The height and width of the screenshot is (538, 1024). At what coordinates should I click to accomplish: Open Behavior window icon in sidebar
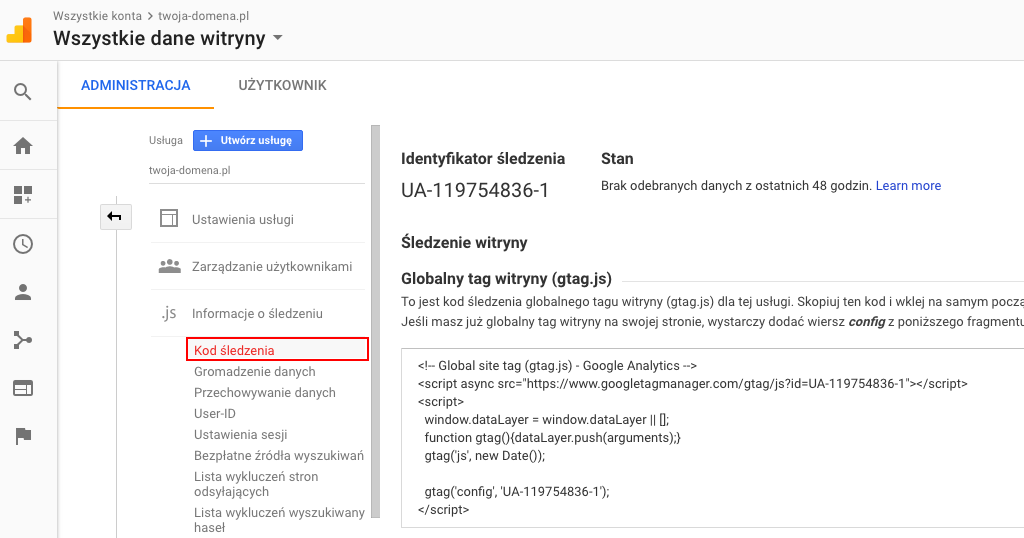point(23,388)
